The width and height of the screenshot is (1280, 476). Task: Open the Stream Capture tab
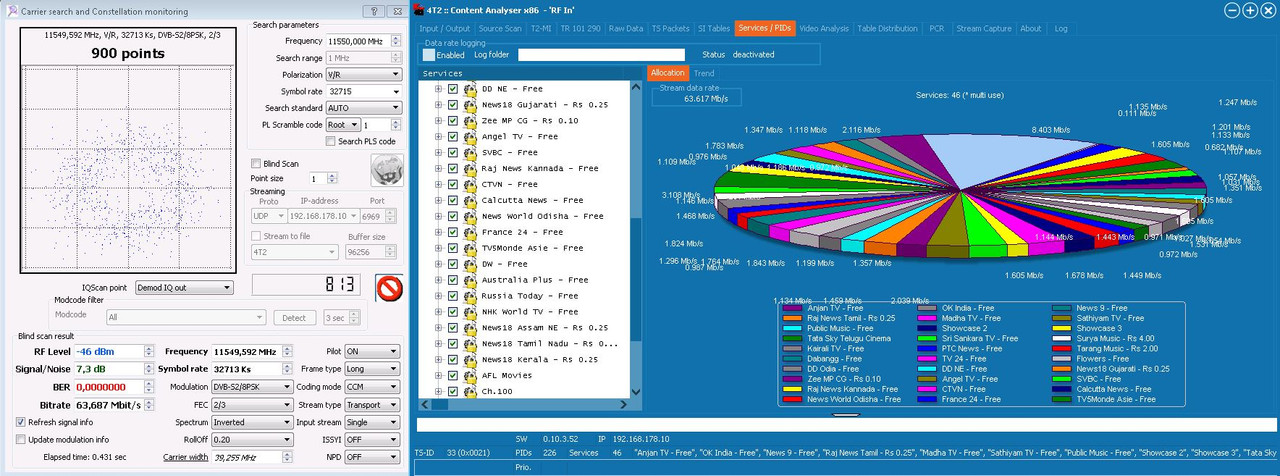(984, 29)
